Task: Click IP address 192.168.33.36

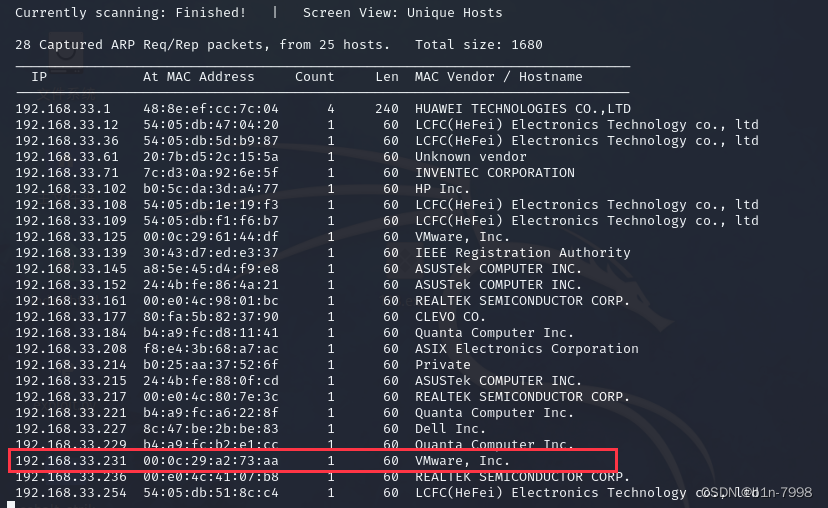Action: 67,140
